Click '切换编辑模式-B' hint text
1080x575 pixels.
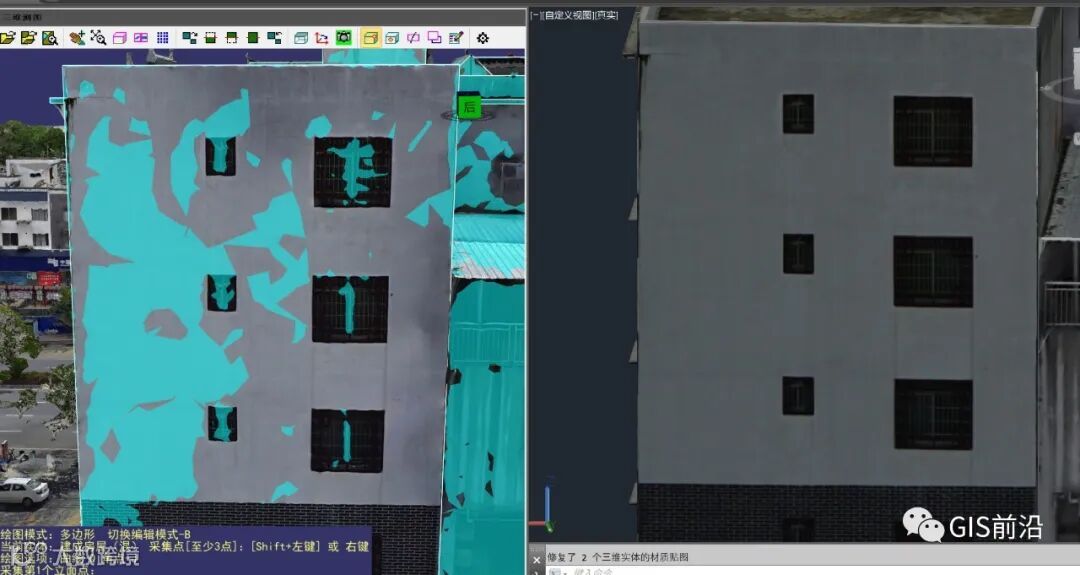point(149,534)
